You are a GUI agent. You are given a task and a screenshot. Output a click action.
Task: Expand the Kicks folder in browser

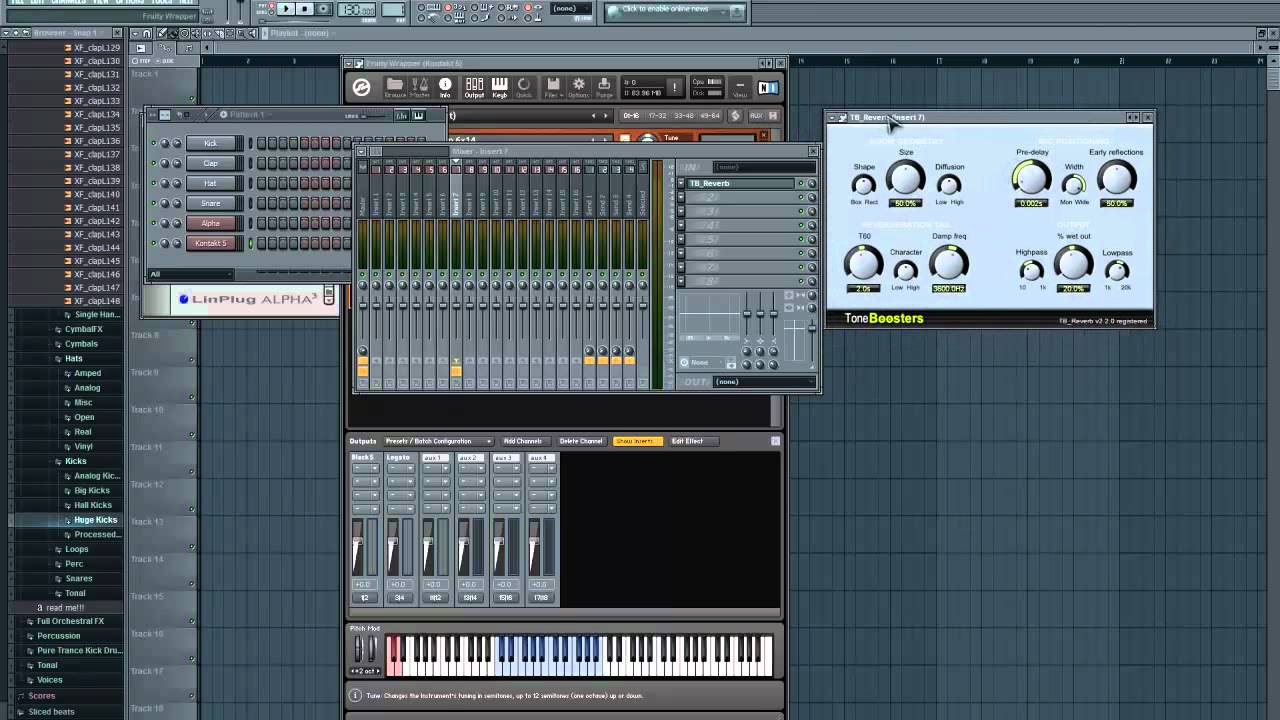[x=76, y=461]
